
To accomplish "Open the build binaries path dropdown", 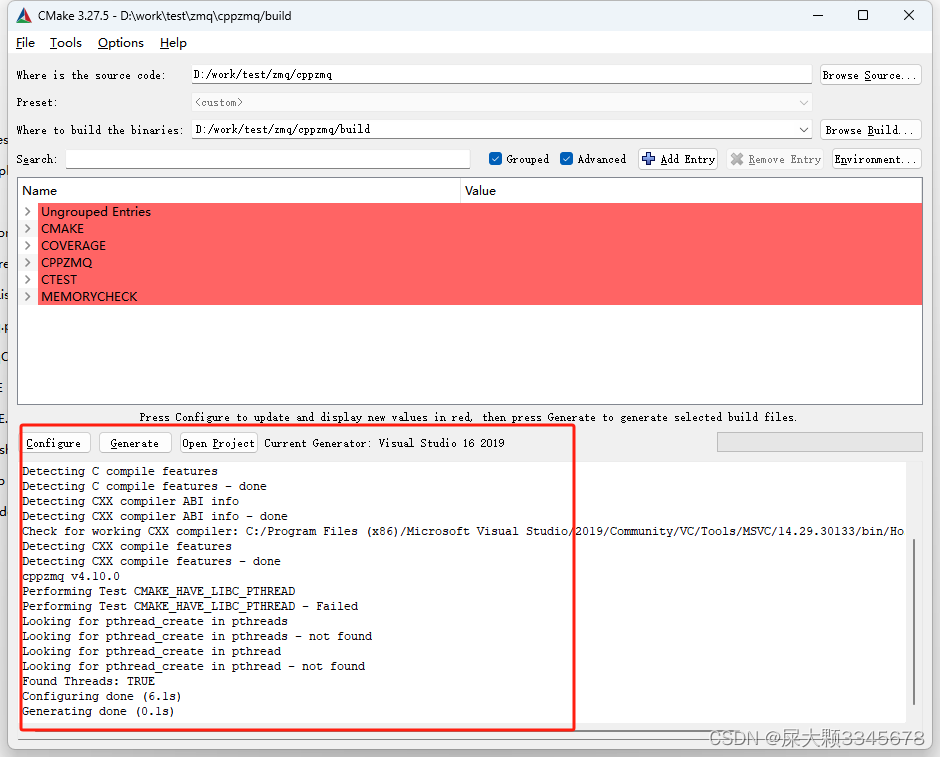I will tap(804, 129).
